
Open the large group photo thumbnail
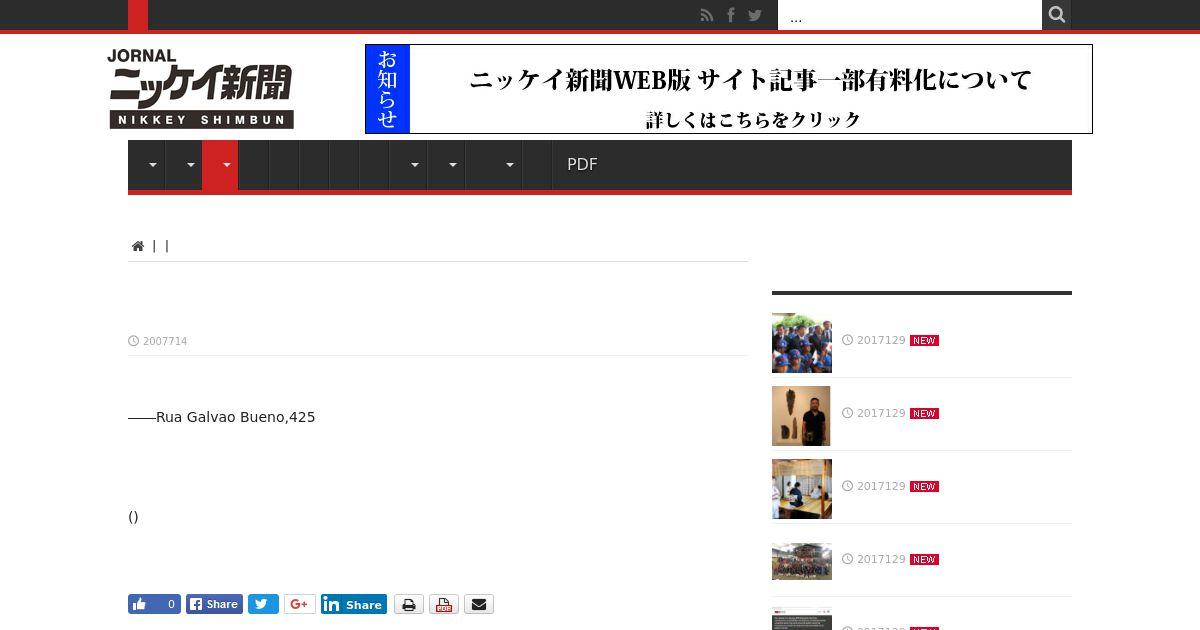click(801, 561)
